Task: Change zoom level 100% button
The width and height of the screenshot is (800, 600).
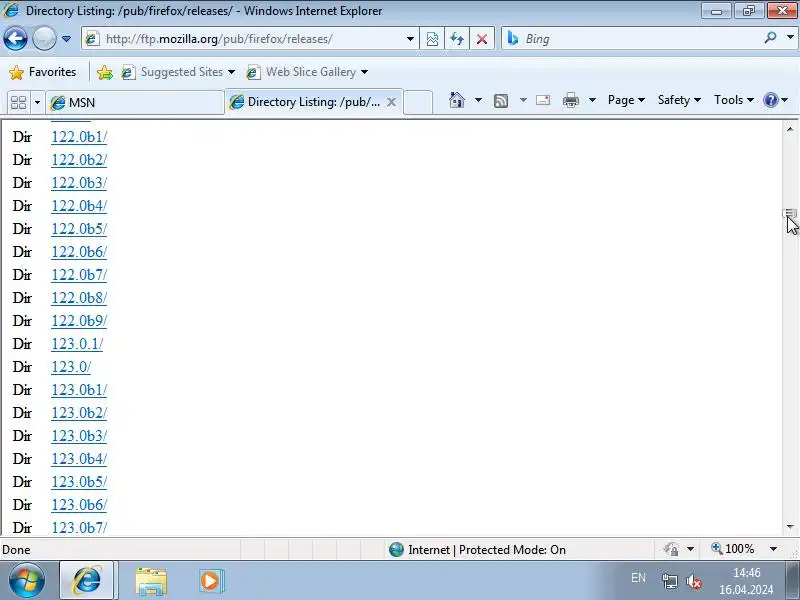Action: tap(733, 549)
